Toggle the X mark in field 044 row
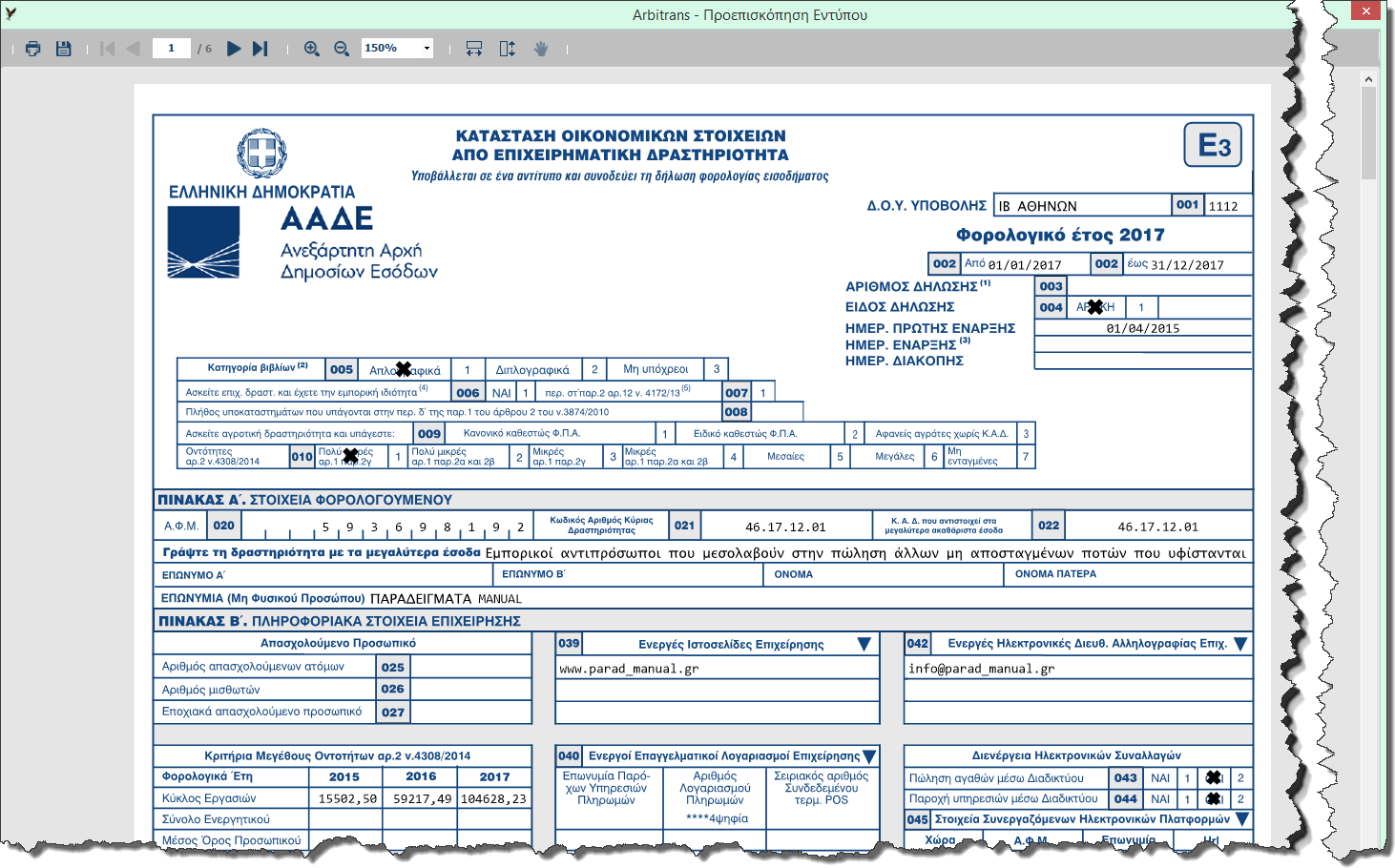 (1214, 799)
